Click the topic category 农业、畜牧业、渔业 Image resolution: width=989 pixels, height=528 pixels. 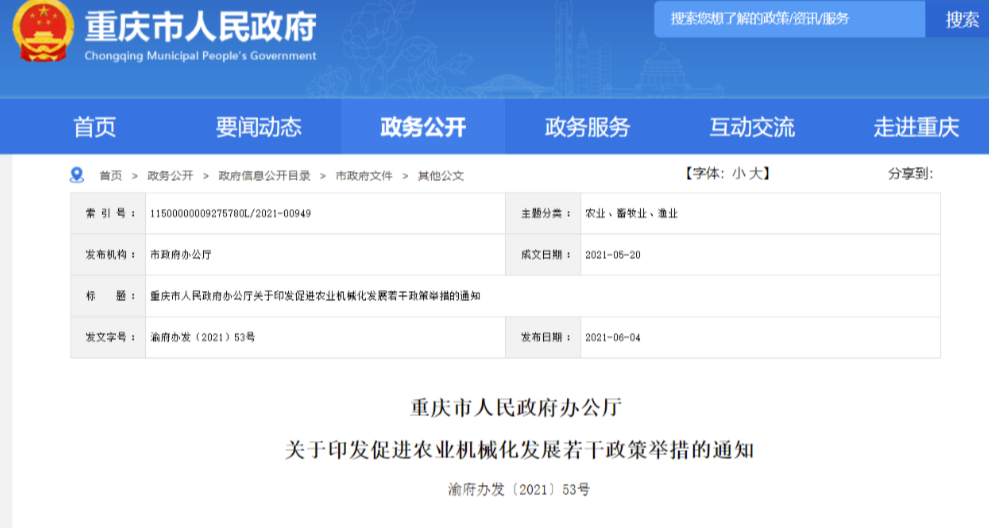[x=631, y=214]
